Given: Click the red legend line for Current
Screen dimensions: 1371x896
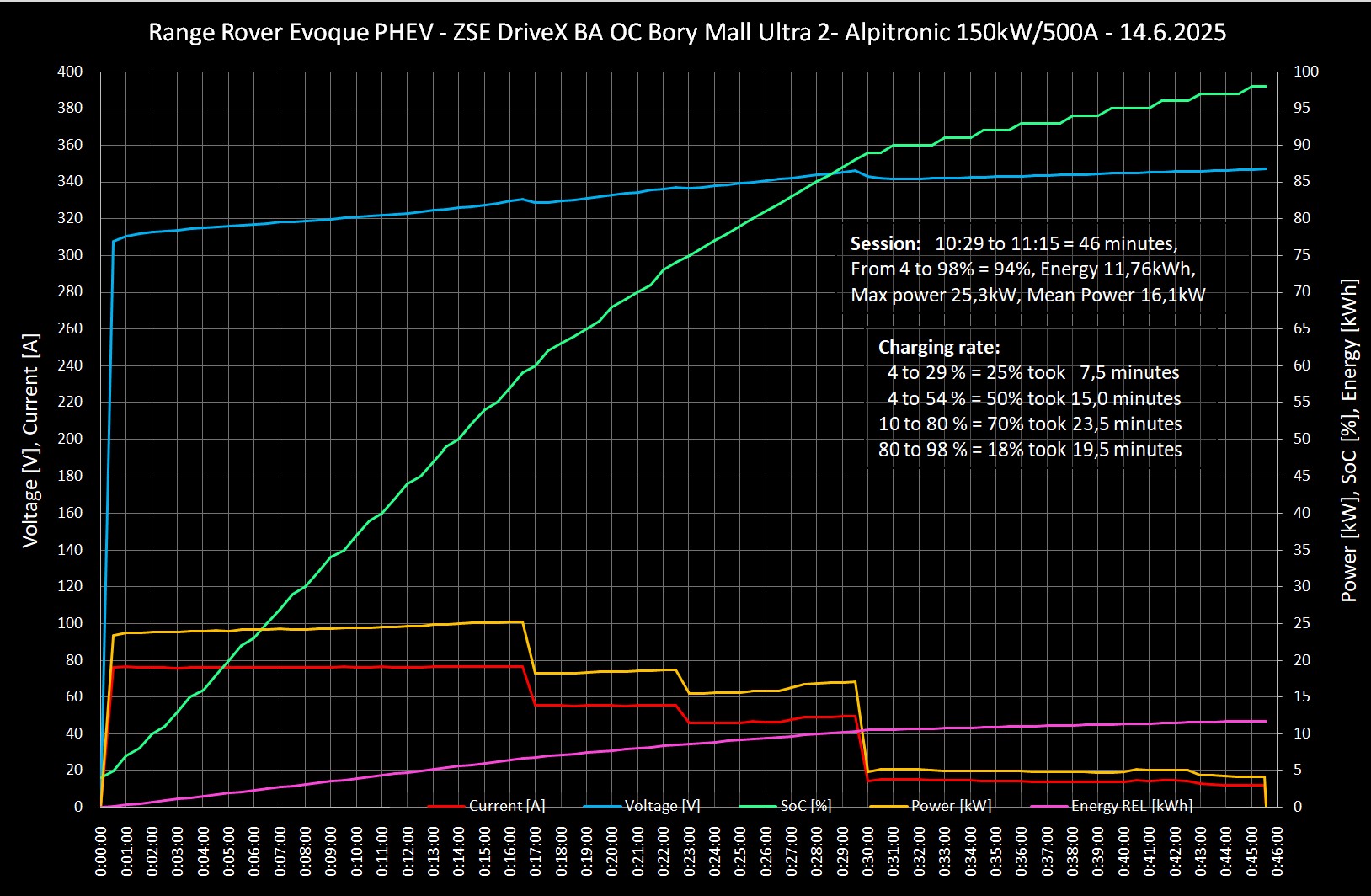Looking at the screenshot, I should tap(447, 807).
